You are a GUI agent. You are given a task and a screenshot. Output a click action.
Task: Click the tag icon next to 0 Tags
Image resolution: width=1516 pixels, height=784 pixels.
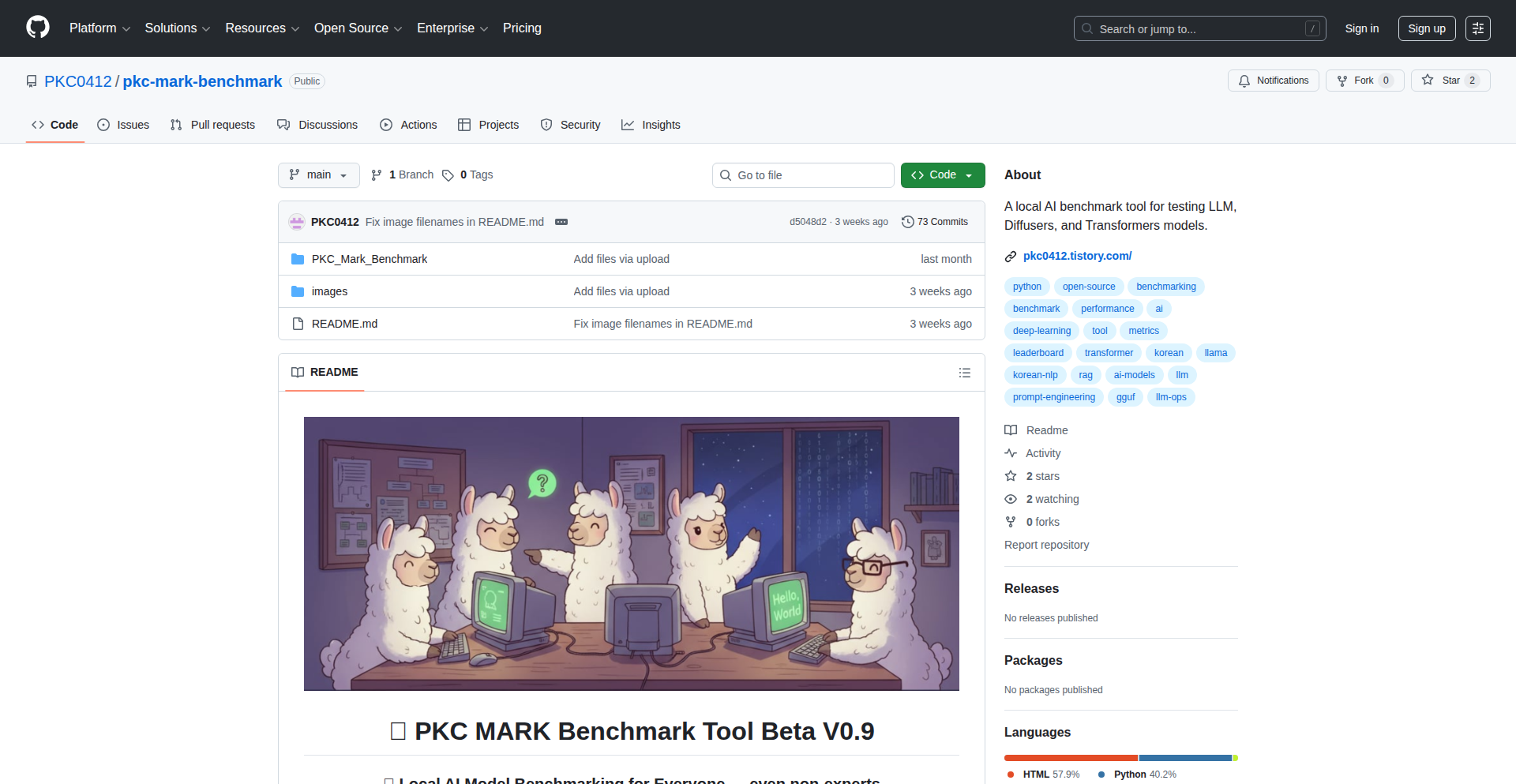point(448,175)
